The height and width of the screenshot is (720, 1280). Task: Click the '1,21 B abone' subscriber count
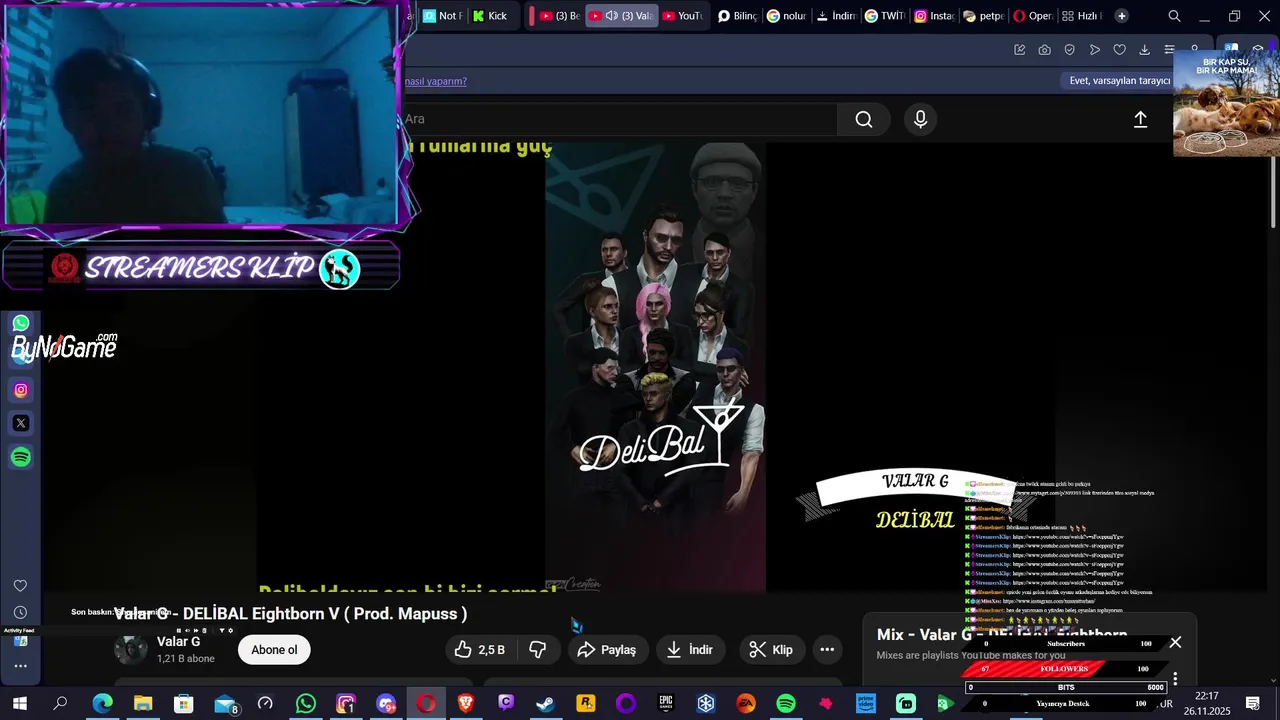coord(186,659)
